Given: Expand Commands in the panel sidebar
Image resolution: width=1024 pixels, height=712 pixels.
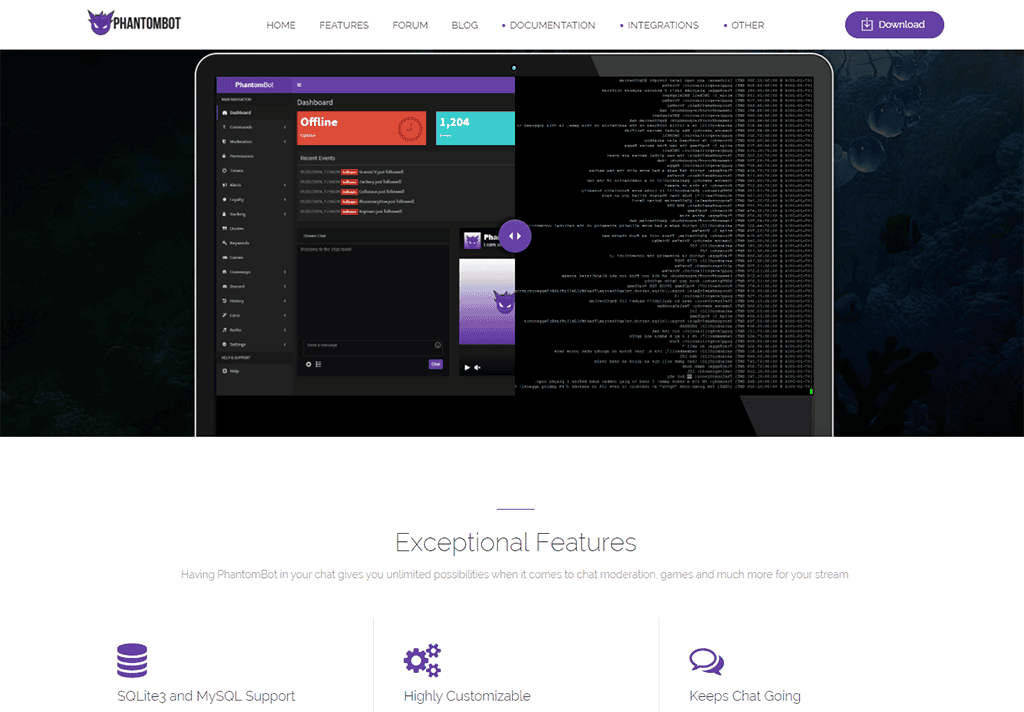Looking at the screenshot, I should 254,127.
